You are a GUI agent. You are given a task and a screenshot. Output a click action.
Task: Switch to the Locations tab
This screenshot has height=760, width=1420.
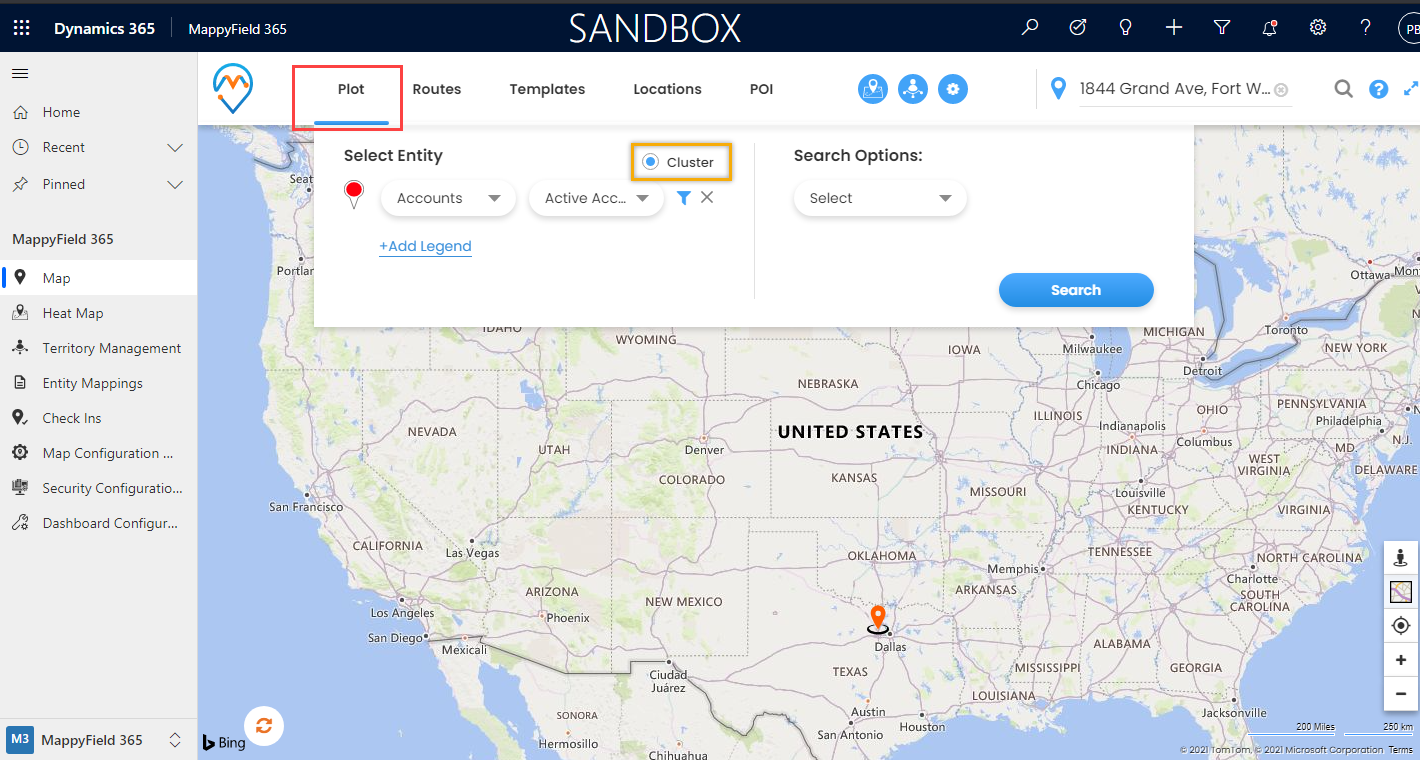(x=667, y=89)
